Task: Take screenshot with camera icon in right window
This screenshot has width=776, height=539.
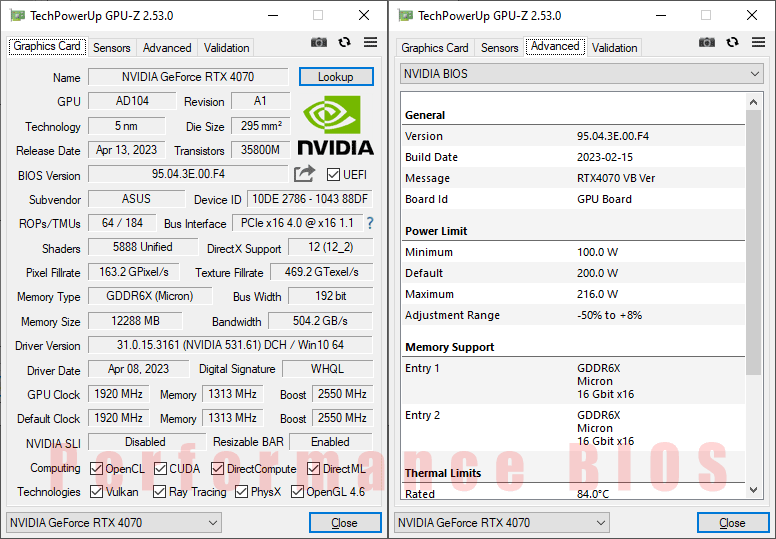Action: point(707,43)
